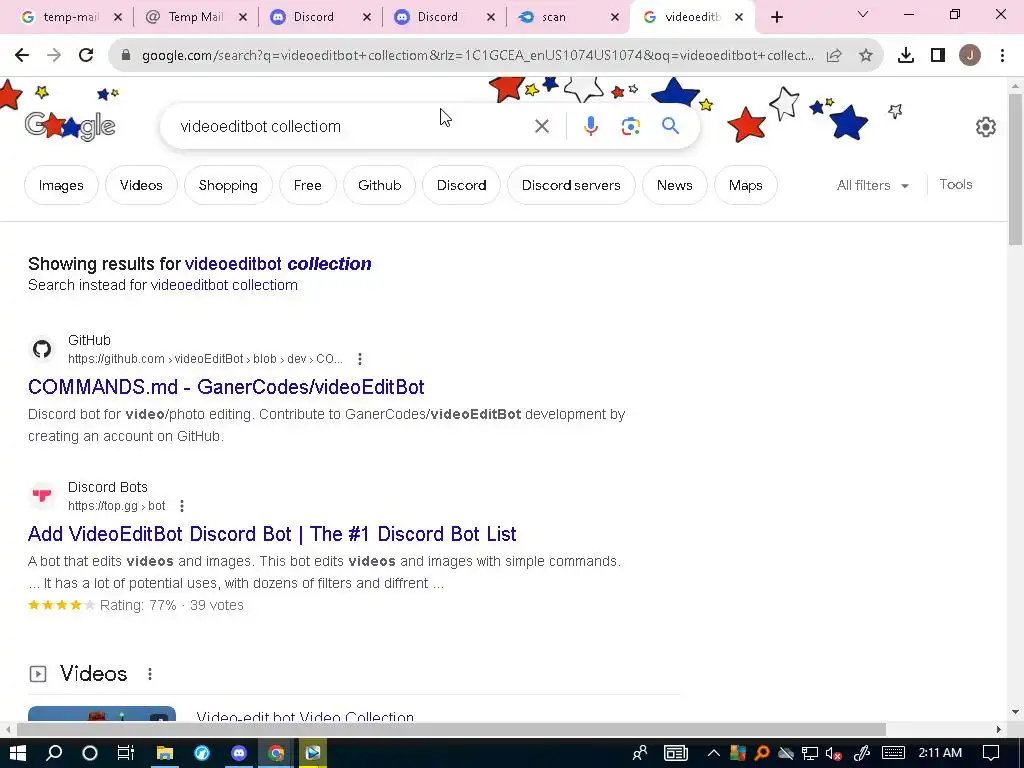This screenshot has height=768, width=1024.
Task: Open the Tools search option
Action: coord(955,185)
